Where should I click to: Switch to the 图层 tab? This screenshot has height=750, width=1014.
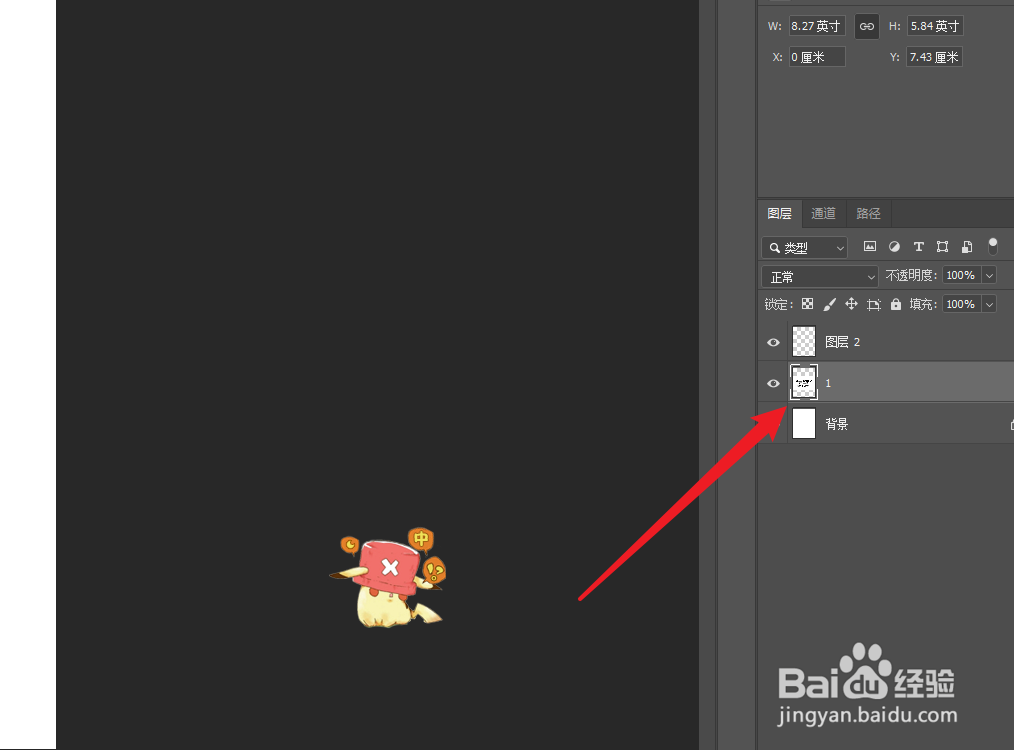[x=779, y=213]
